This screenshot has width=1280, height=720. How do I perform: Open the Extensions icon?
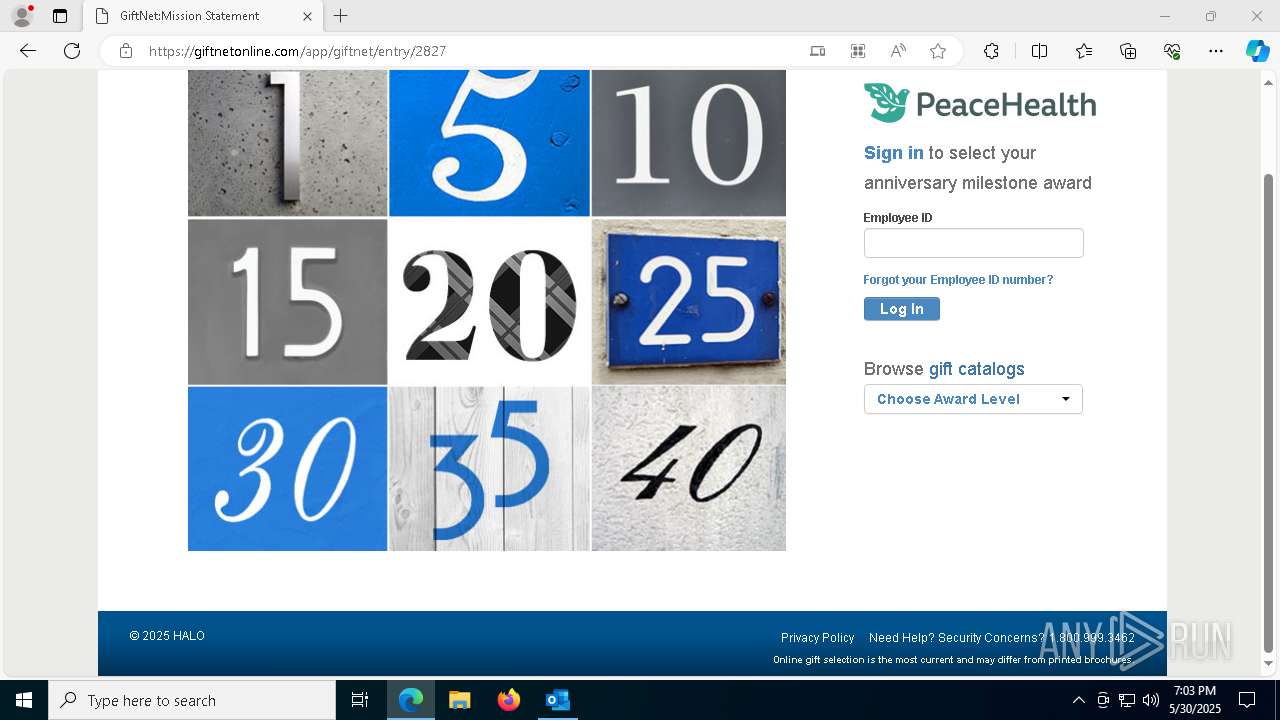pos(991,51)
